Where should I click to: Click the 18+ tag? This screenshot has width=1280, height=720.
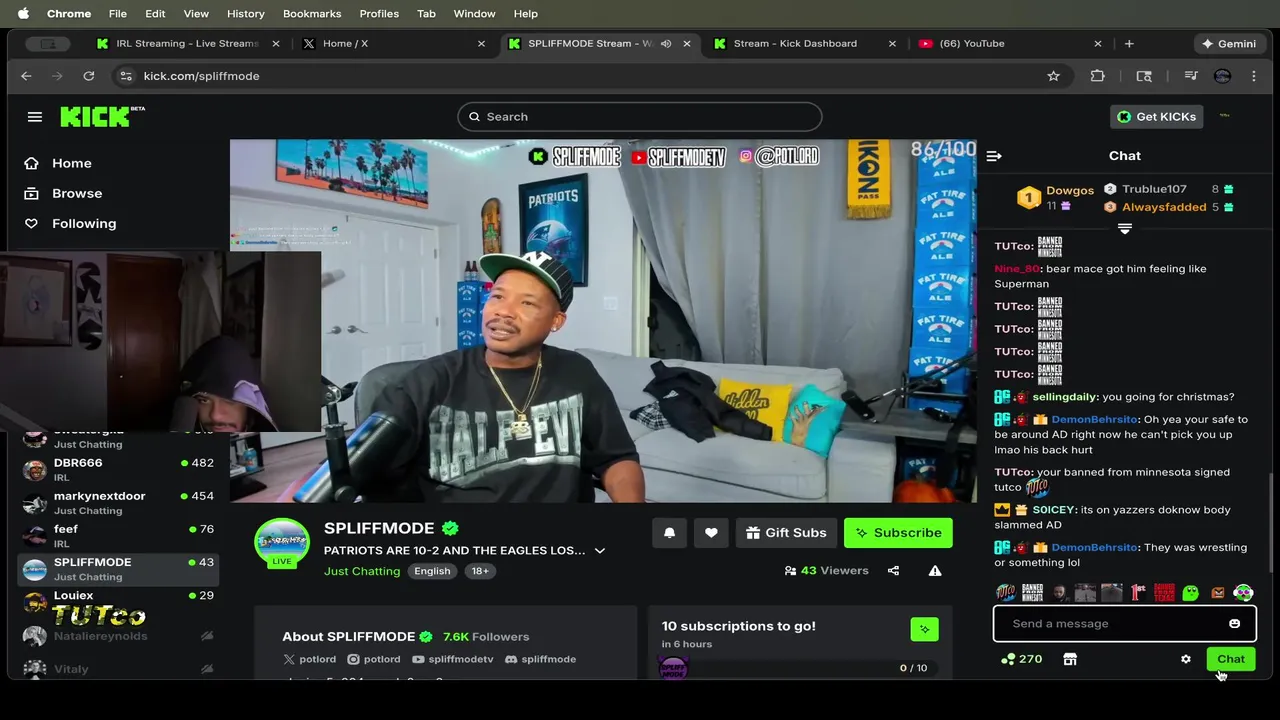point(480,571)
